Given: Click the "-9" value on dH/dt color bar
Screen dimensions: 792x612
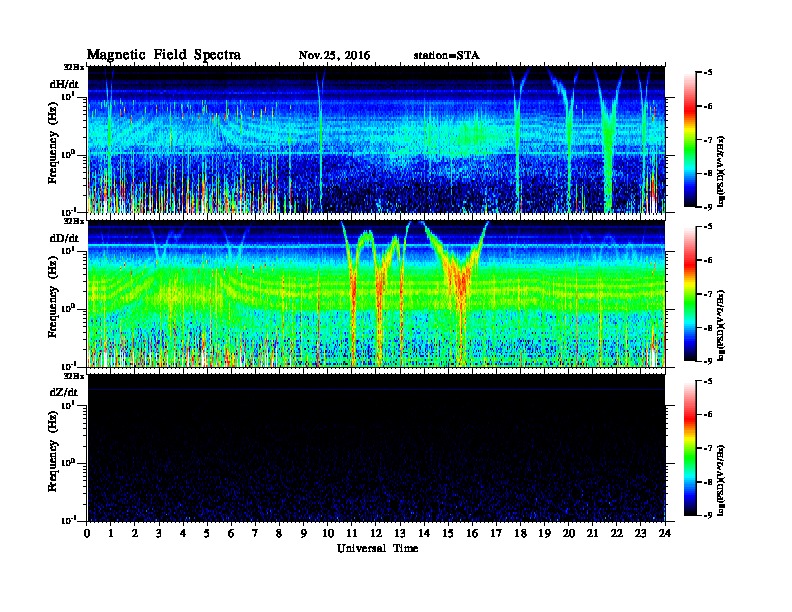Looking at the screenshot, I should pyautogui.click(x=708, y=207).
